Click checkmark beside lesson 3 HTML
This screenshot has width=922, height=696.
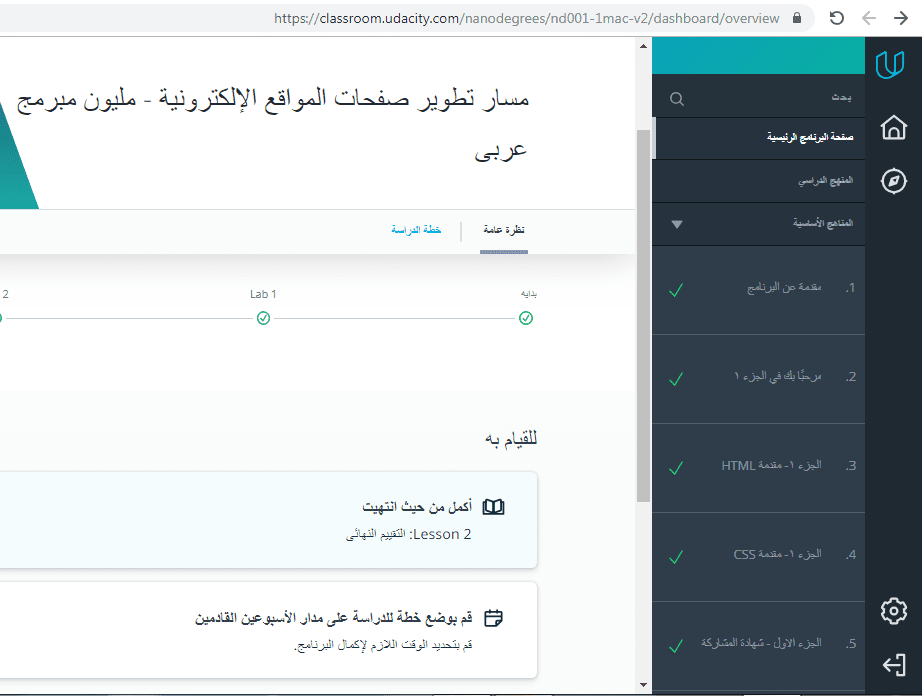(x=676, y=468)
